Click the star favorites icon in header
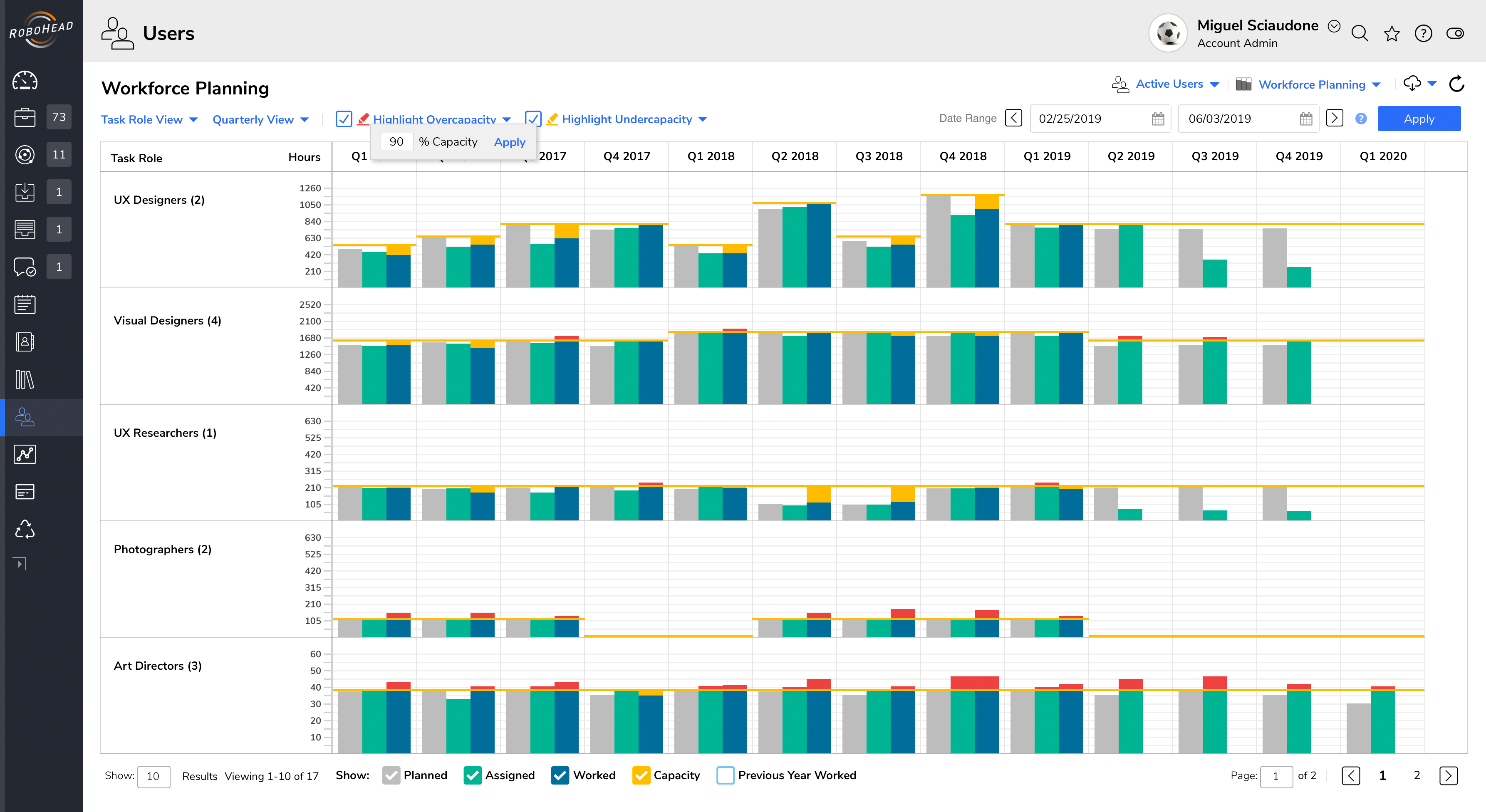This screenshot has height=812, width=1486. pos(1392,34)
